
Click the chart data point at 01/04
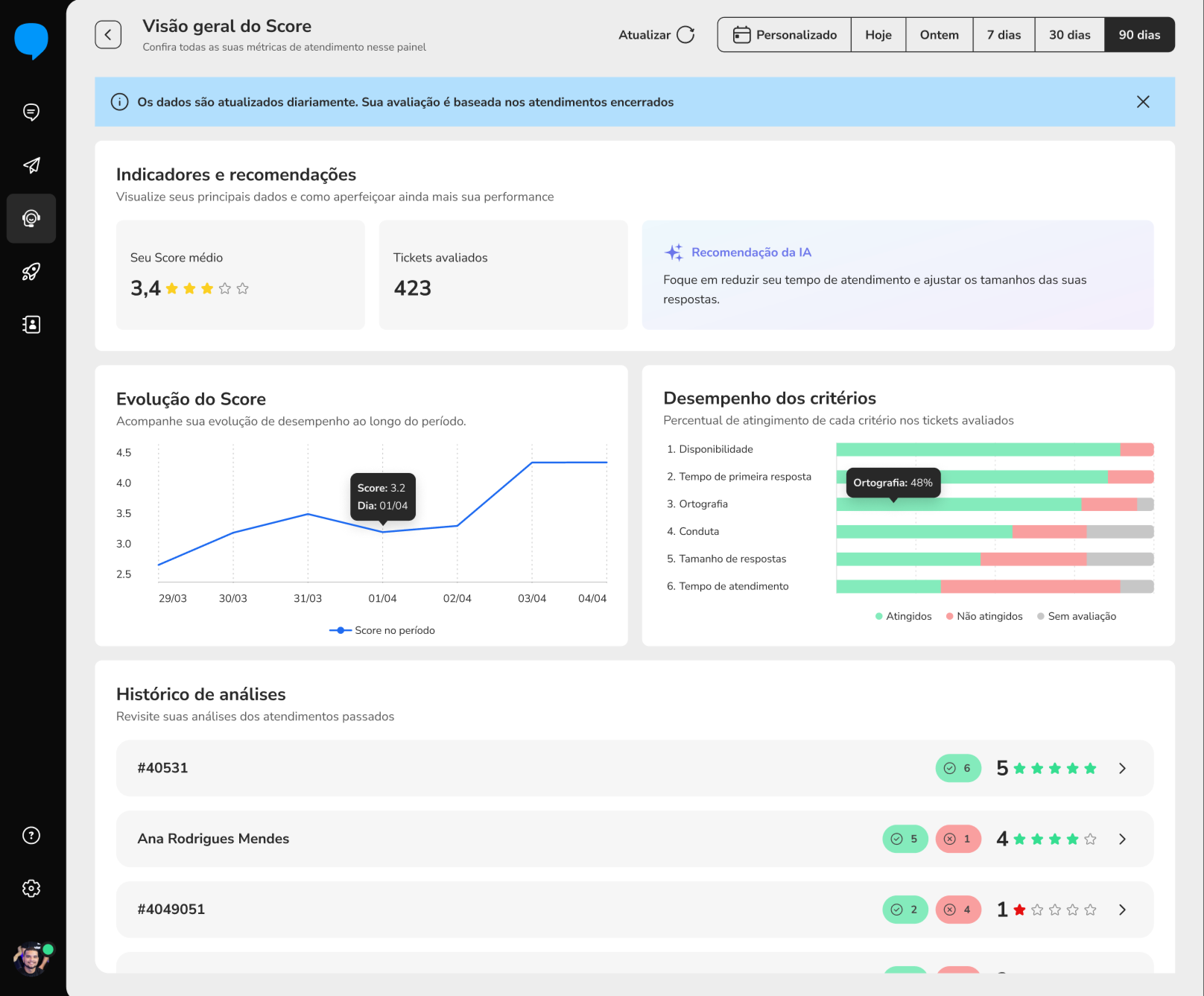tap(383, 531)
